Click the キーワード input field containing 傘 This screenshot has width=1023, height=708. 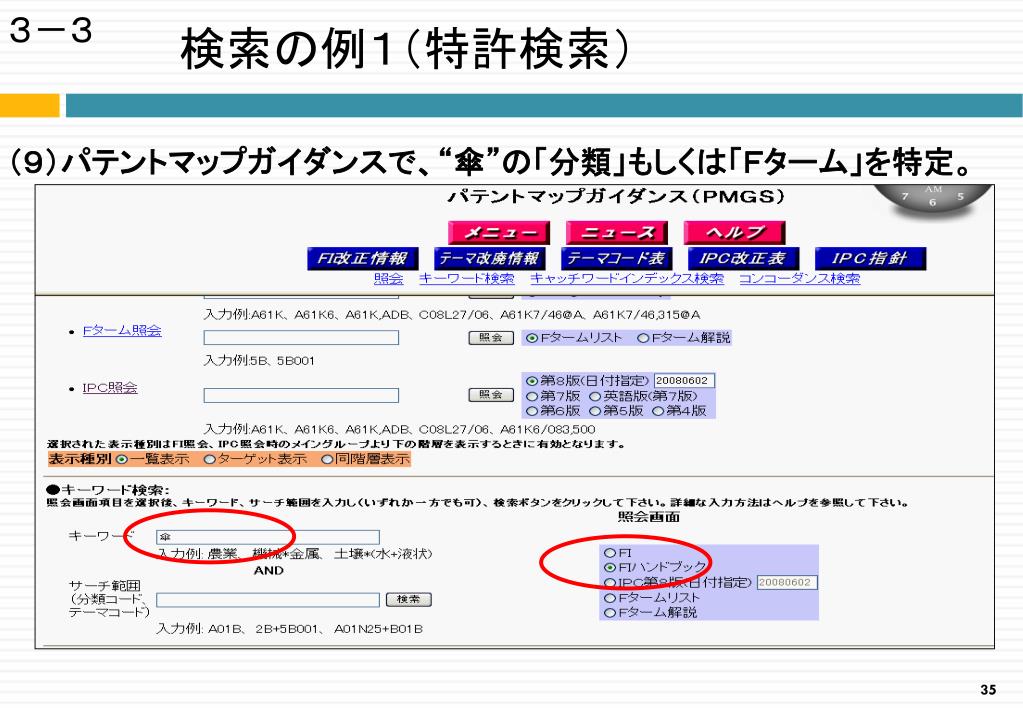[268, 537]
